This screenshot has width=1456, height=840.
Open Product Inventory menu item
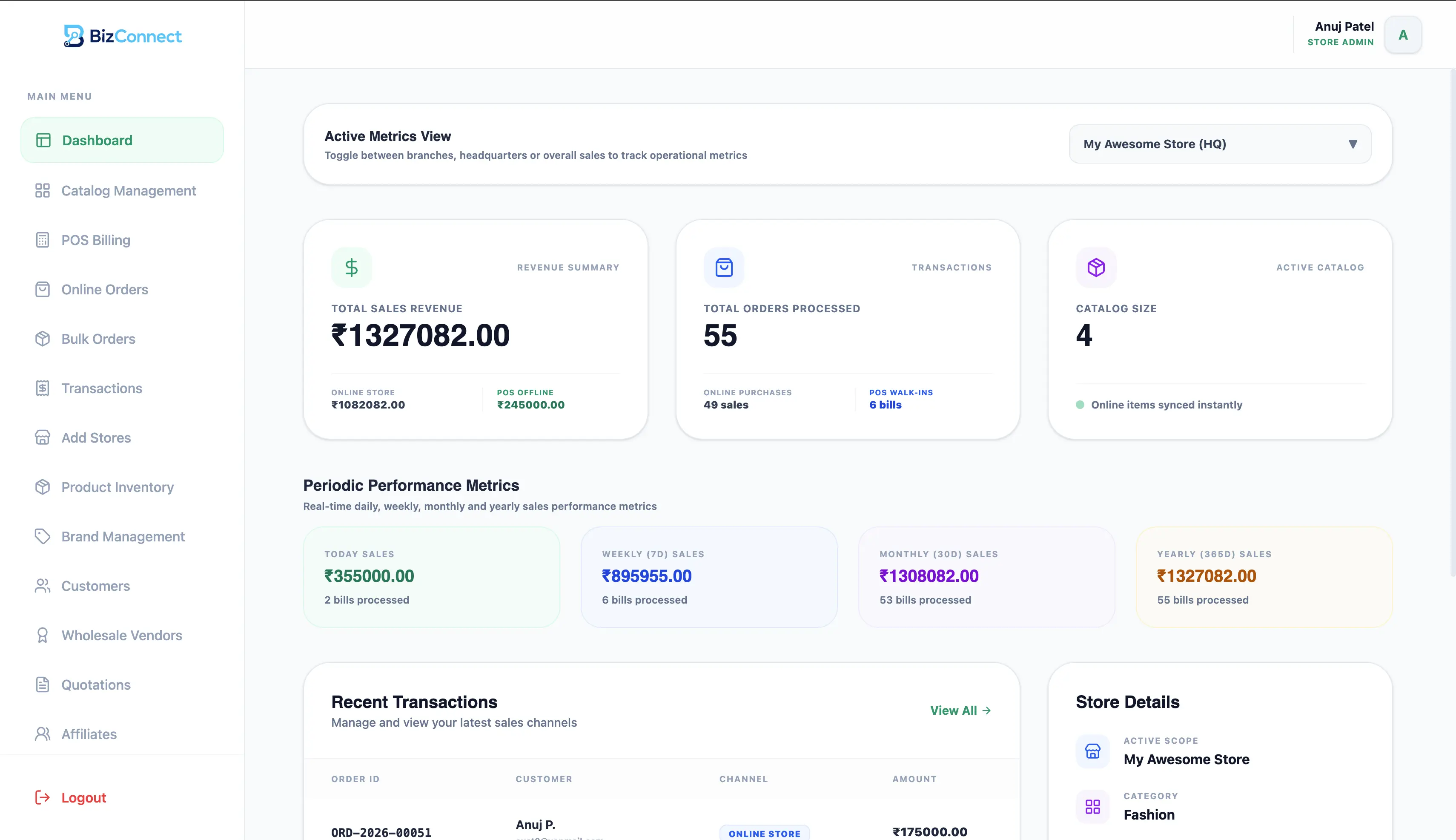[x=122, y=487]
